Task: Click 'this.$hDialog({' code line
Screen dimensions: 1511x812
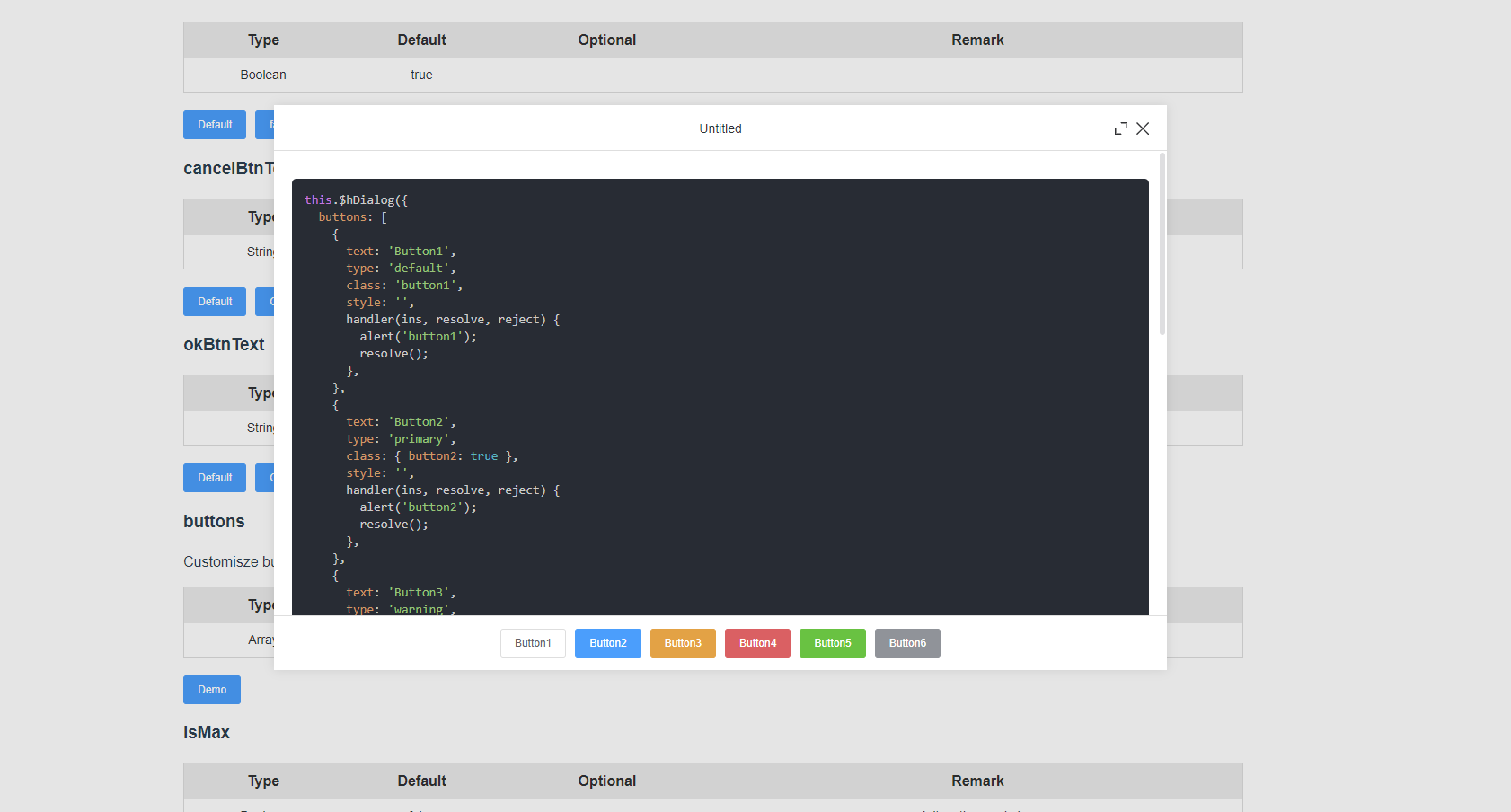Action: (x=356, y=200)
